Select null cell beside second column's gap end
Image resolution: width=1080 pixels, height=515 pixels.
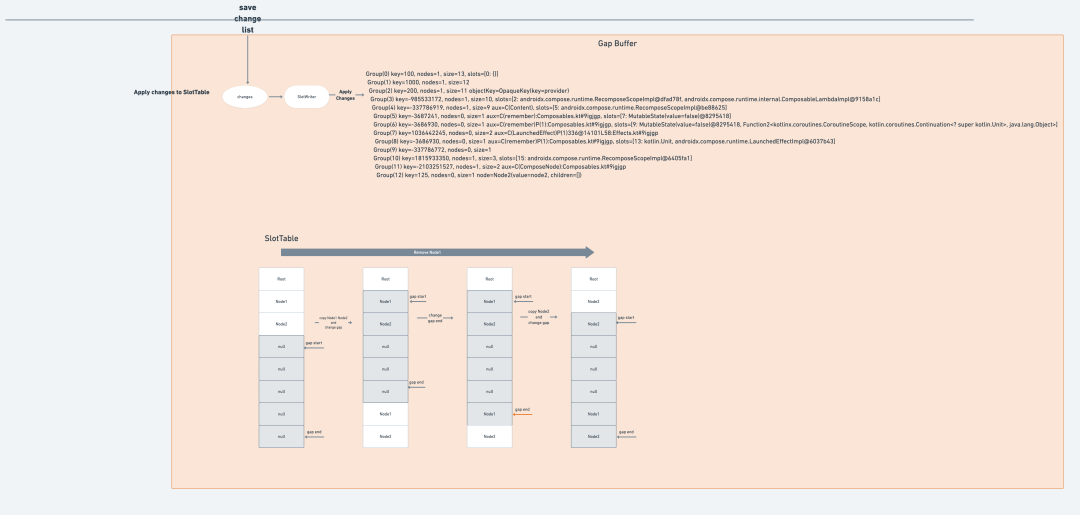tap(385, 391)
